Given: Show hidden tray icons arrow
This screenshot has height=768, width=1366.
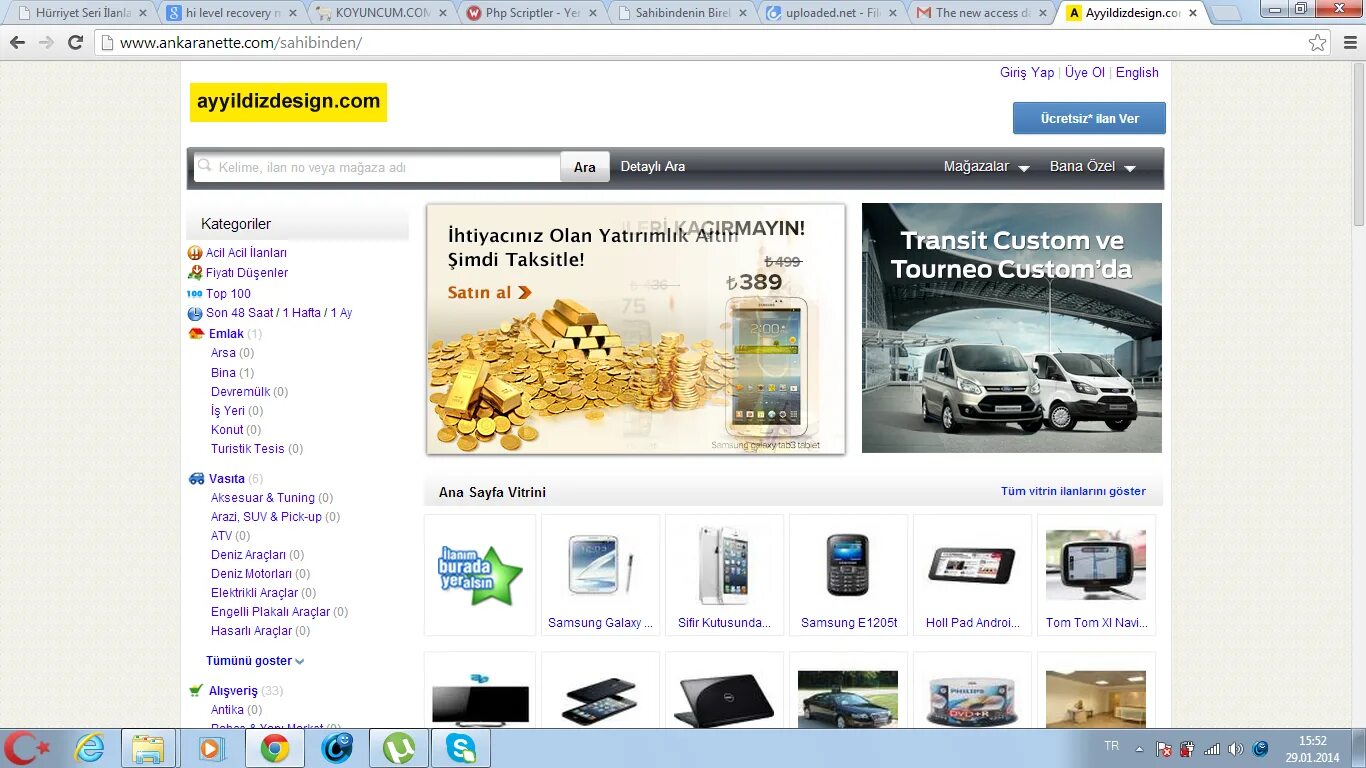Looking at the screenshot, I should (1139, 749).
